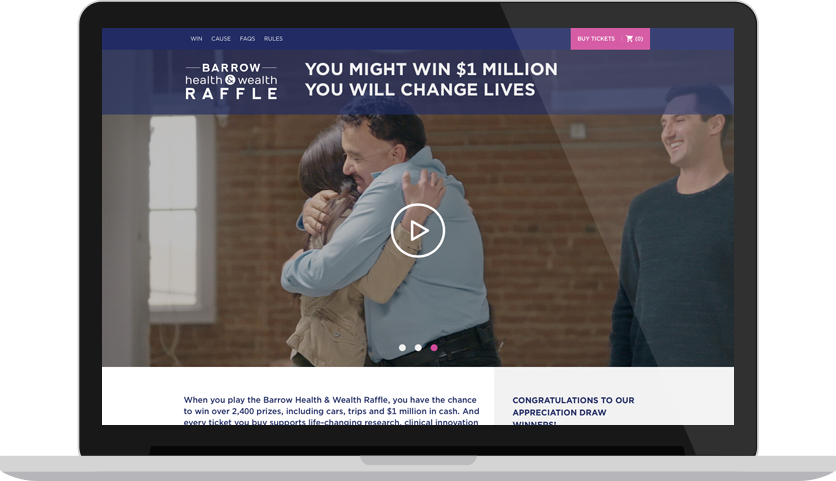
Task: Click the ampersand emblem in the Barrow logo
Action: (x=230, y=80)
